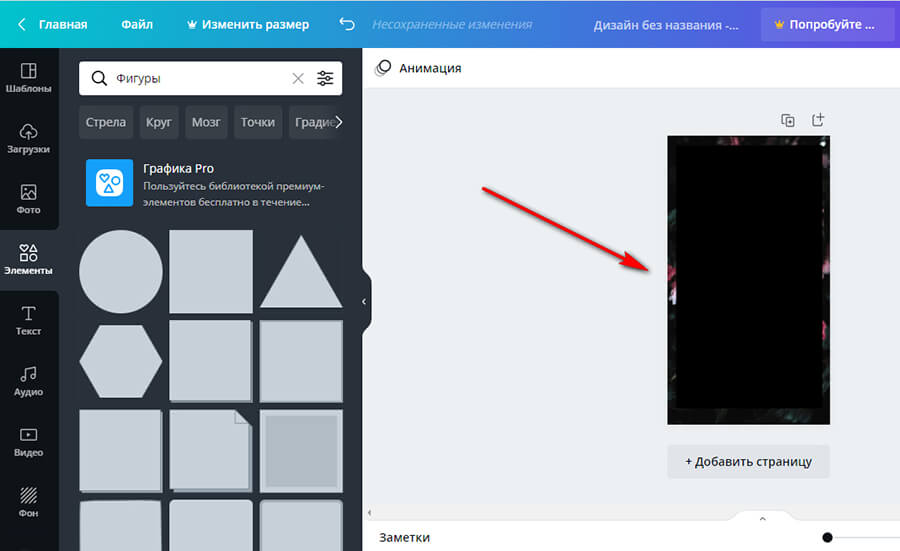This screenshot has height=551, width=900.
Task: Open the Аудио audio sidebar tab
Action: 29,381
